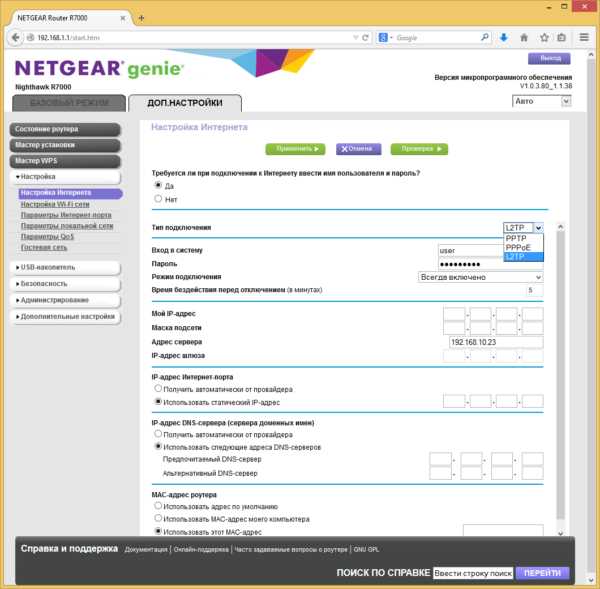Open router FAQ footer link

pos(291,550)
